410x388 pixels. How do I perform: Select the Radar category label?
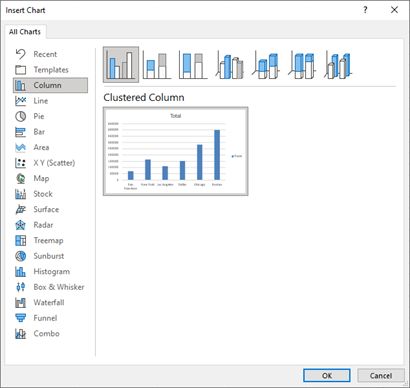pyautogui.click(x=43, y=225)
